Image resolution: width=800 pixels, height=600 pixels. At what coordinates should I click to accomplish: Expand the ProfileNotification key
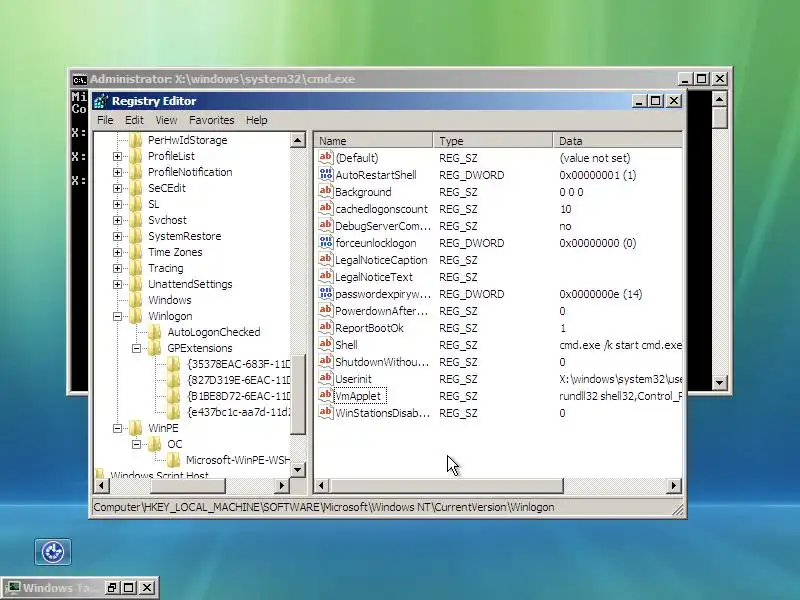tap(117, 172)
